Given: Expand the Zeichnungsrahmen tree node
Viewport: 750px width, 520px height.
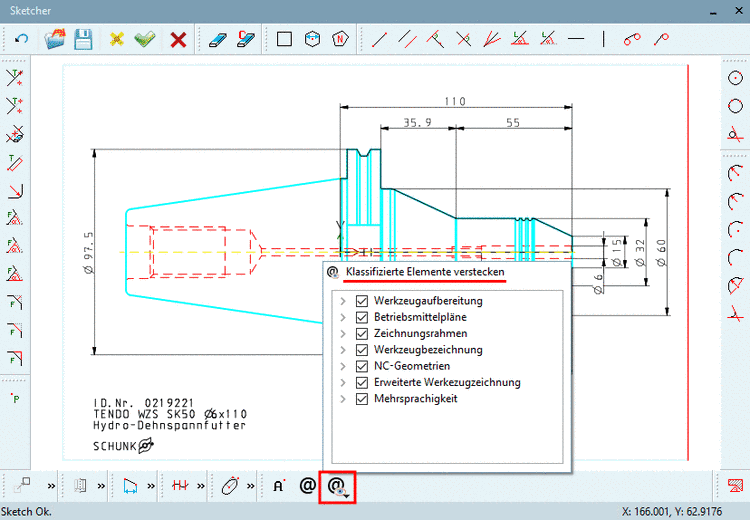Looking at the screenshot, I should click(x=343, y=333).
